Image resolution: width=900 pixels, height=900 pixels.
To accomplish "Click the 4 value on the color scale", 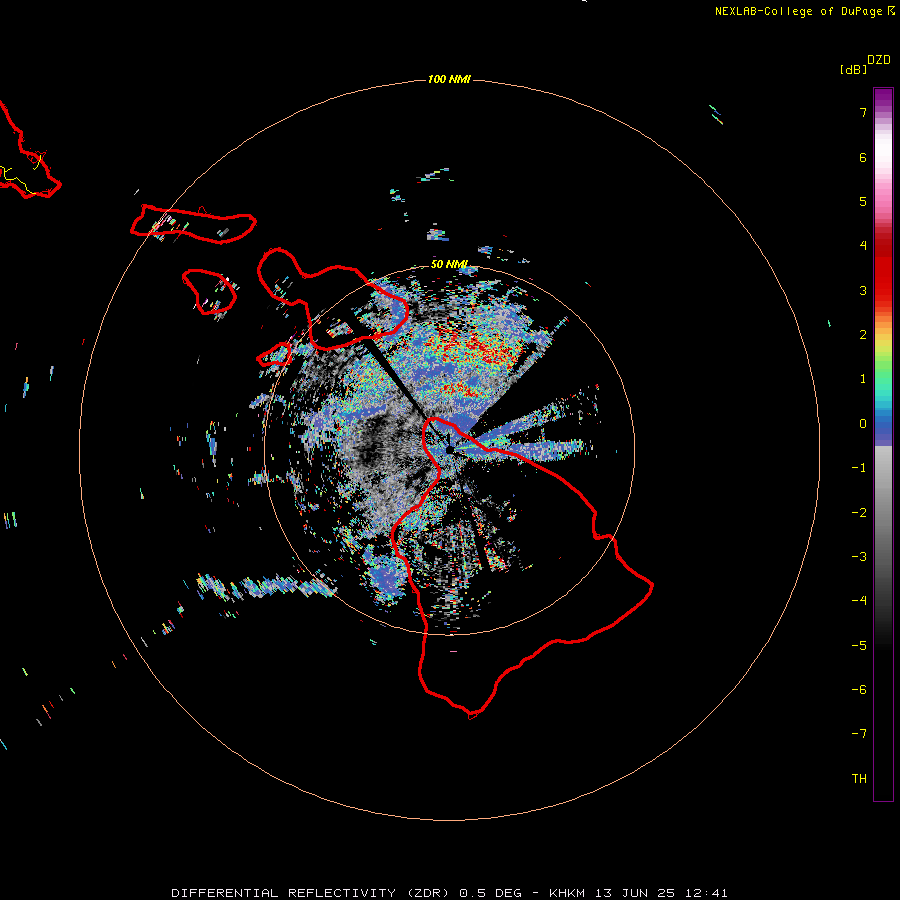I will (x=863, y=246).
